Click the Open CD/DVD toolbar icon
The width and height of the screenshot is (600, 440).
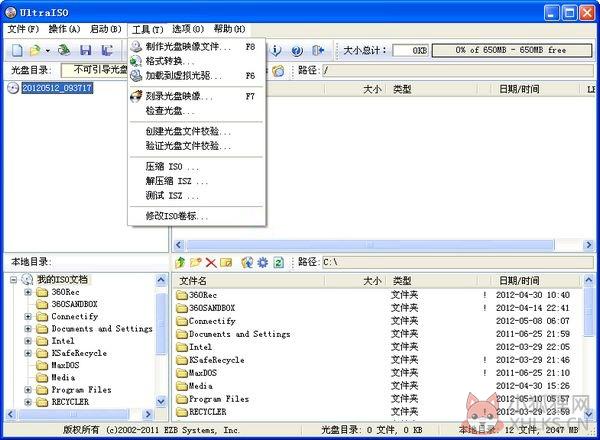64,50
